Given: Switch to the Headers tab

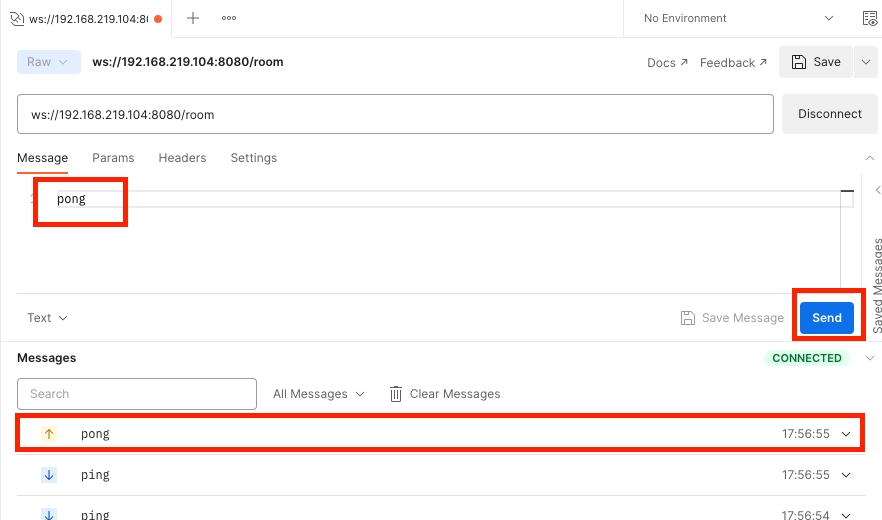Looking at the screenshot, I should coord(182,158).
